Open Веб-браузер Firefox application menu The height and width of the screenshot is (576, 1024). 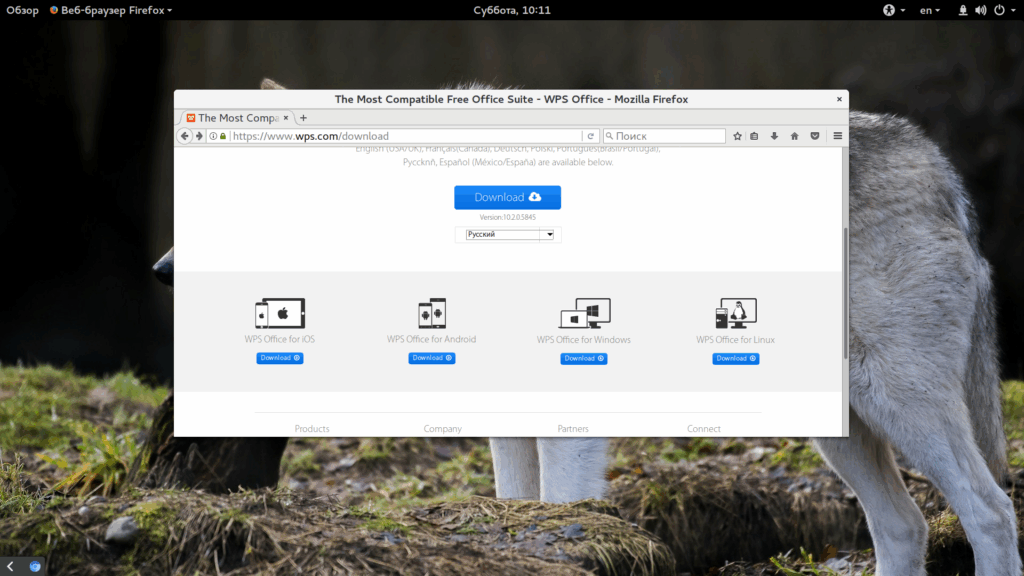(111, 10)
